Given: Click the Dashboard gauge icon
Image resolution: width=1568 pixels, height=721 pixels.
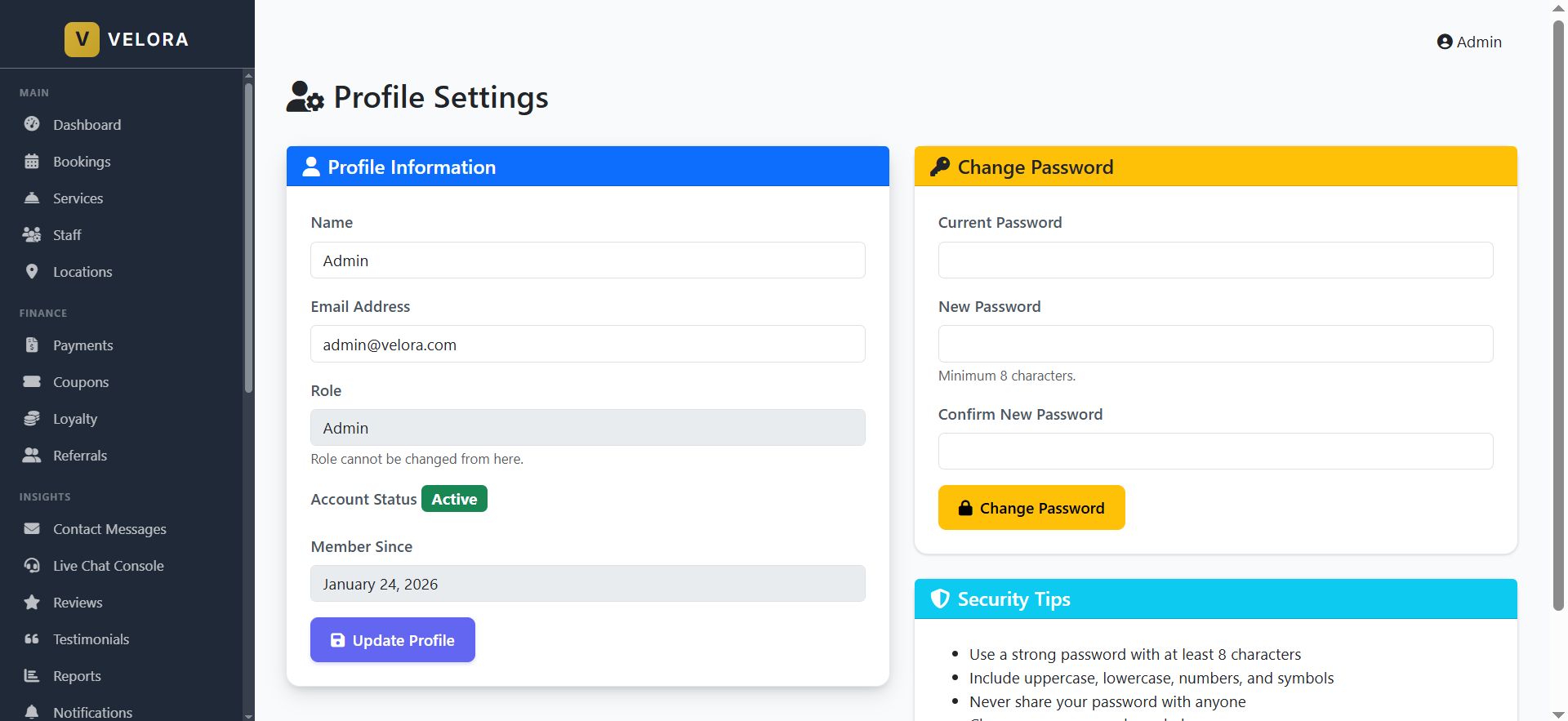Looking at the screenshot, I should [32, 124].
